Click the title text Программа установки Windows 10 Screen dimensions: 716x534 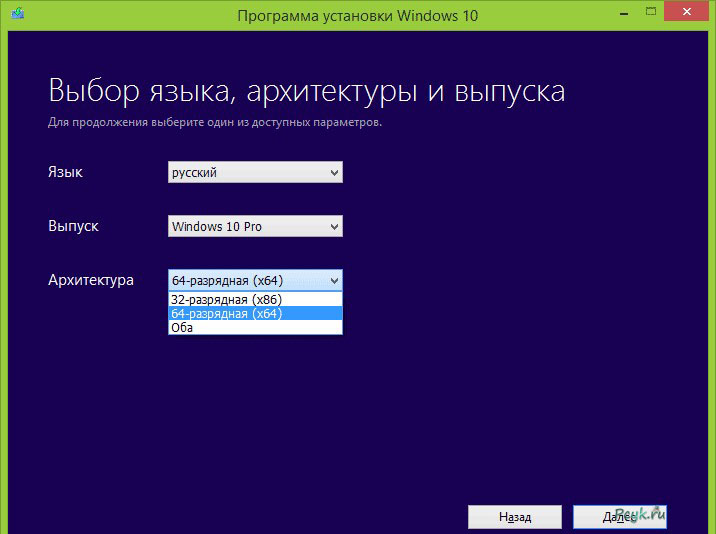click(358, 16)
